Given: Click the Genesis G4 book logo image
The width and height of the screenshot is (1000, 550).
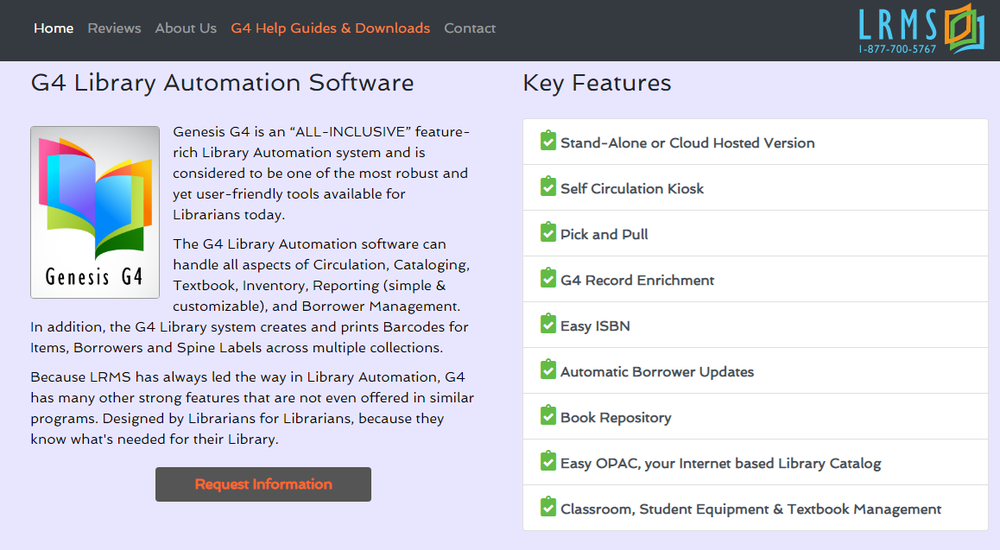Looking at the screenshot, I should (95, 212).
